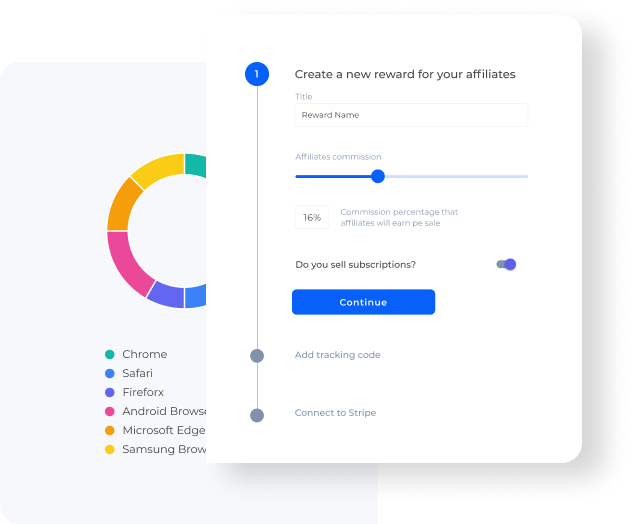The image size is (634, 524).
Task: Open the Connect to Stripe step
Action: [x=335, y=413]
